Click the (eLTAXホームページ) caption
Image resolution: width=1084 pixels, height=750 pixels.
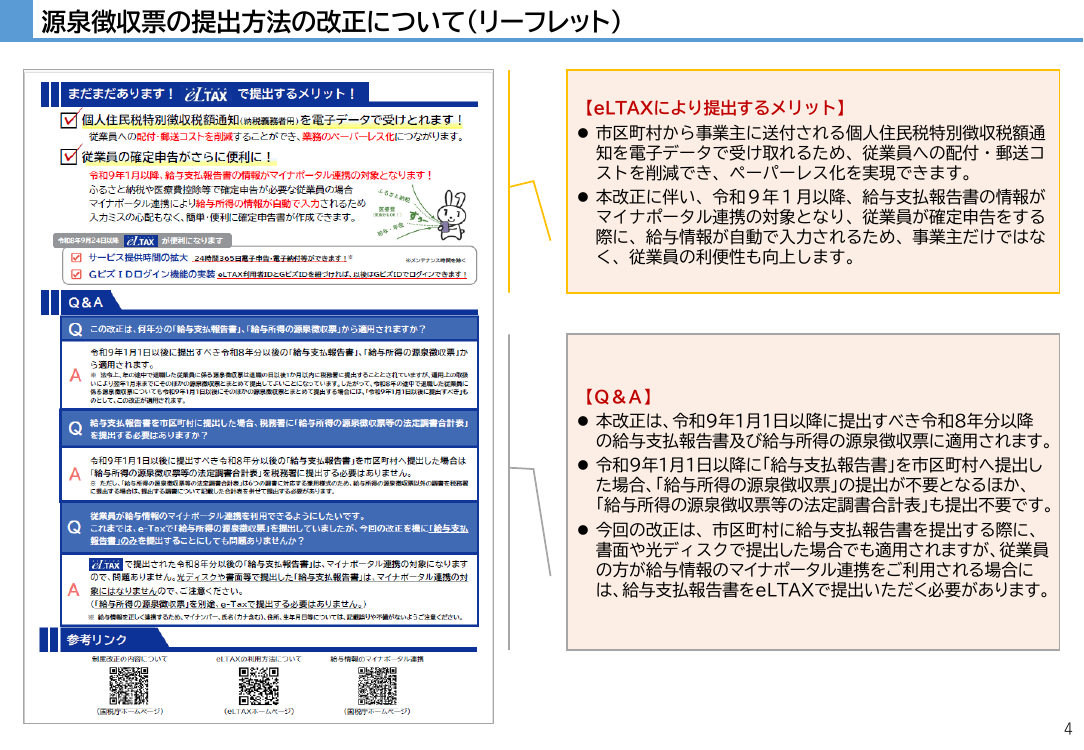point(259,711)
